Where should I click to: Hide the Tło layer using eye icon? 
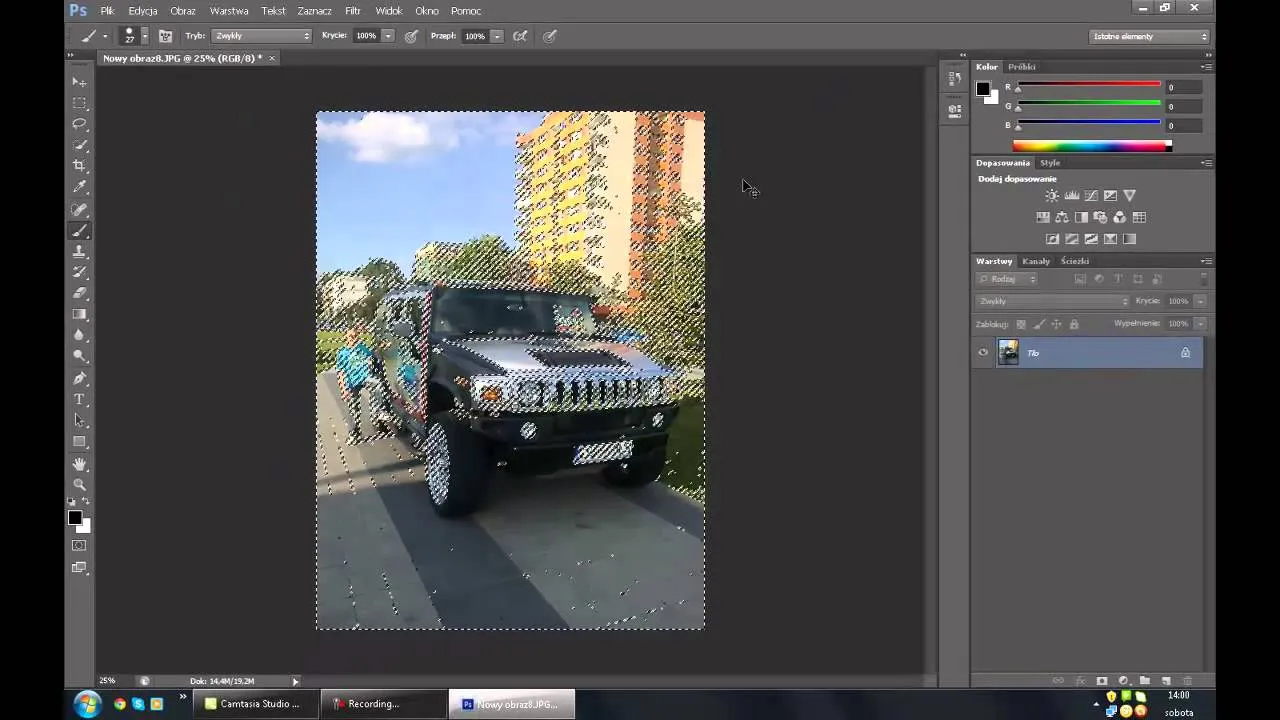983,352
